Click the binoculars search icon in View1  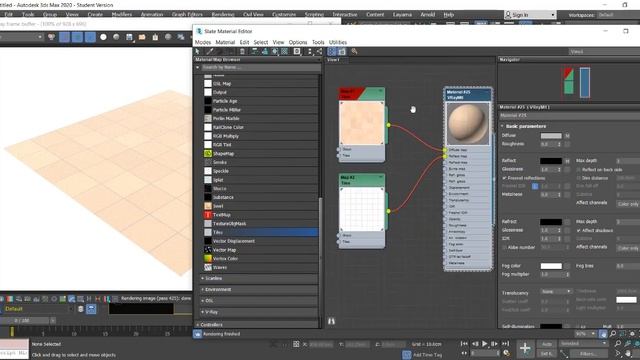tap(331, 321)
